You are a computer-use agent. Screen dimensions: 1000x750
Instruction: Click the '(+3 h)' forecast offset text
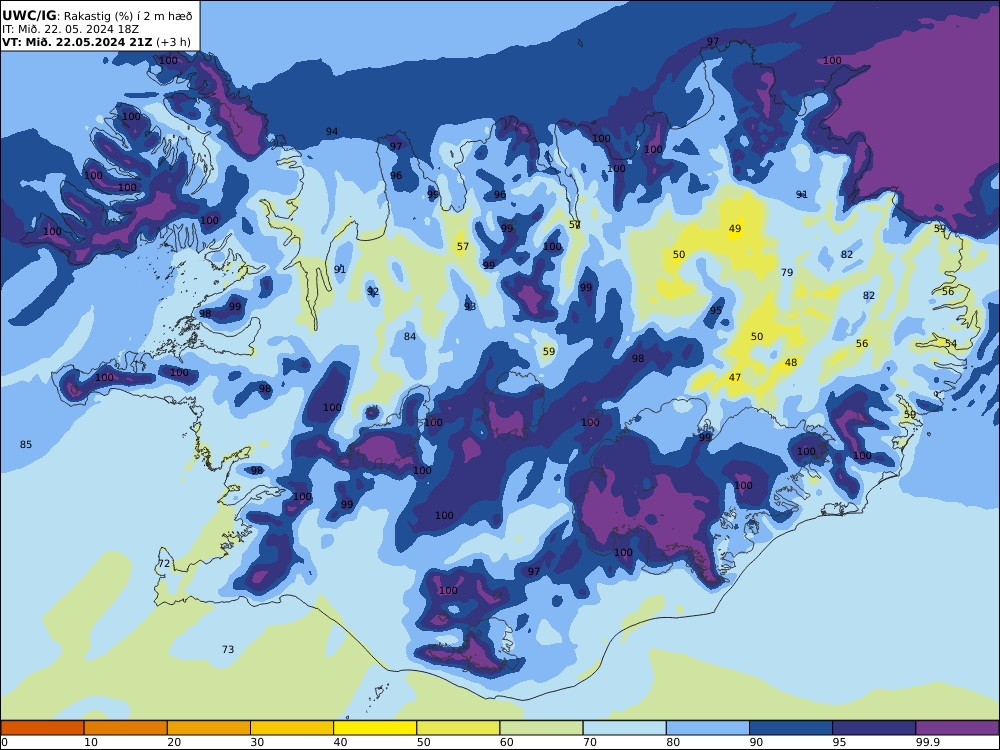pos(173,42)
